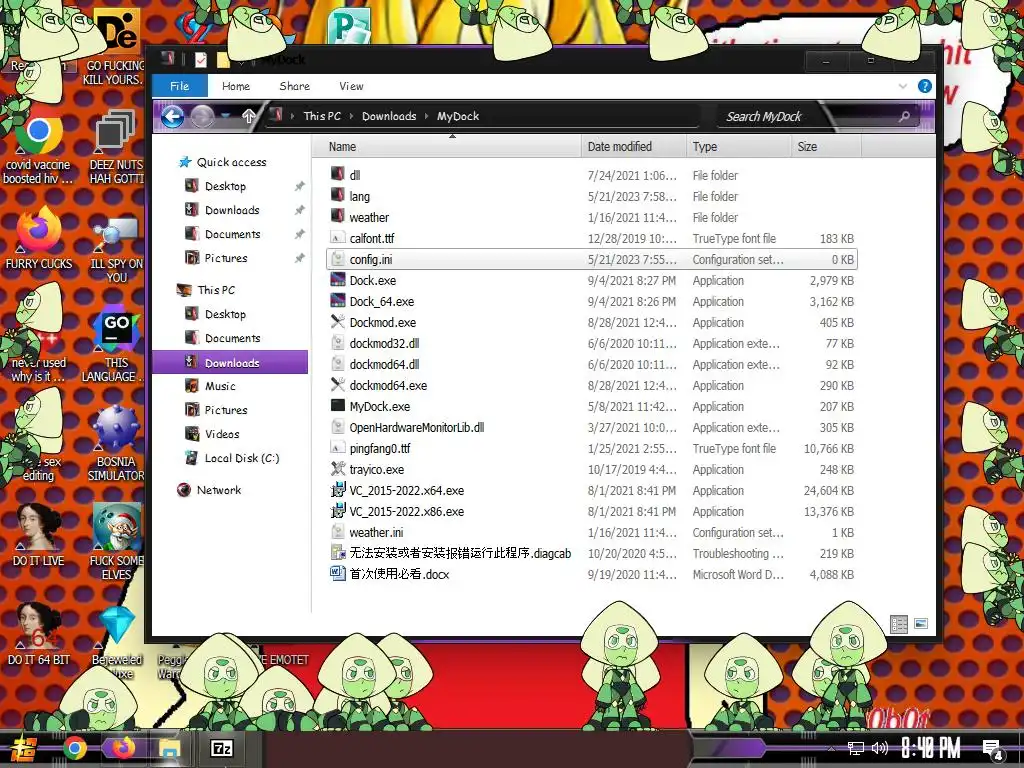The image size is (1024, 768).
Task: Select the VC_2015-2022.x64.exe installer icon
Action: 338,490
